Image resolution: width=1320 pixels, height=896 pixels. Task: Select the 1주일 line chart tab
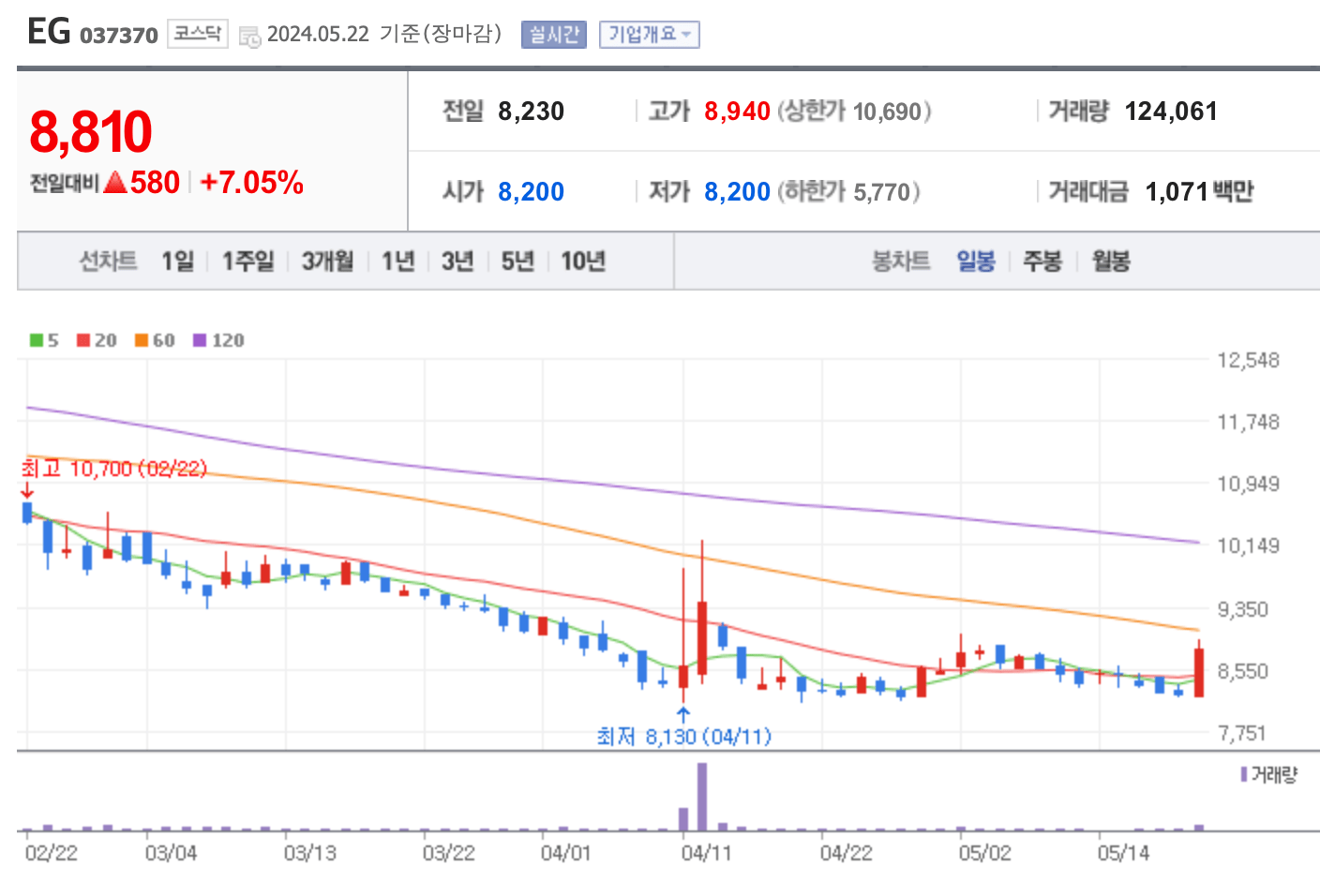click(x=248, y=261)
